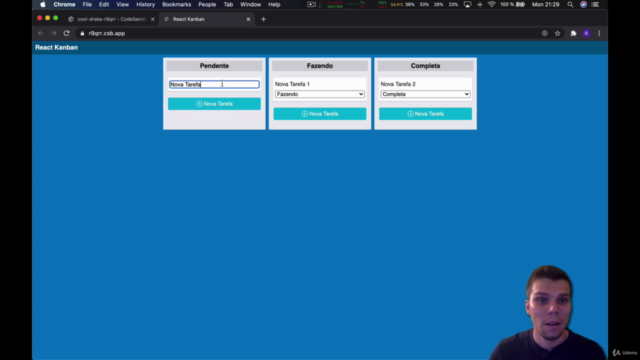The height and width of the screenshot is (360, 640).
Task: Open the Edit menu
Action: 104,4
